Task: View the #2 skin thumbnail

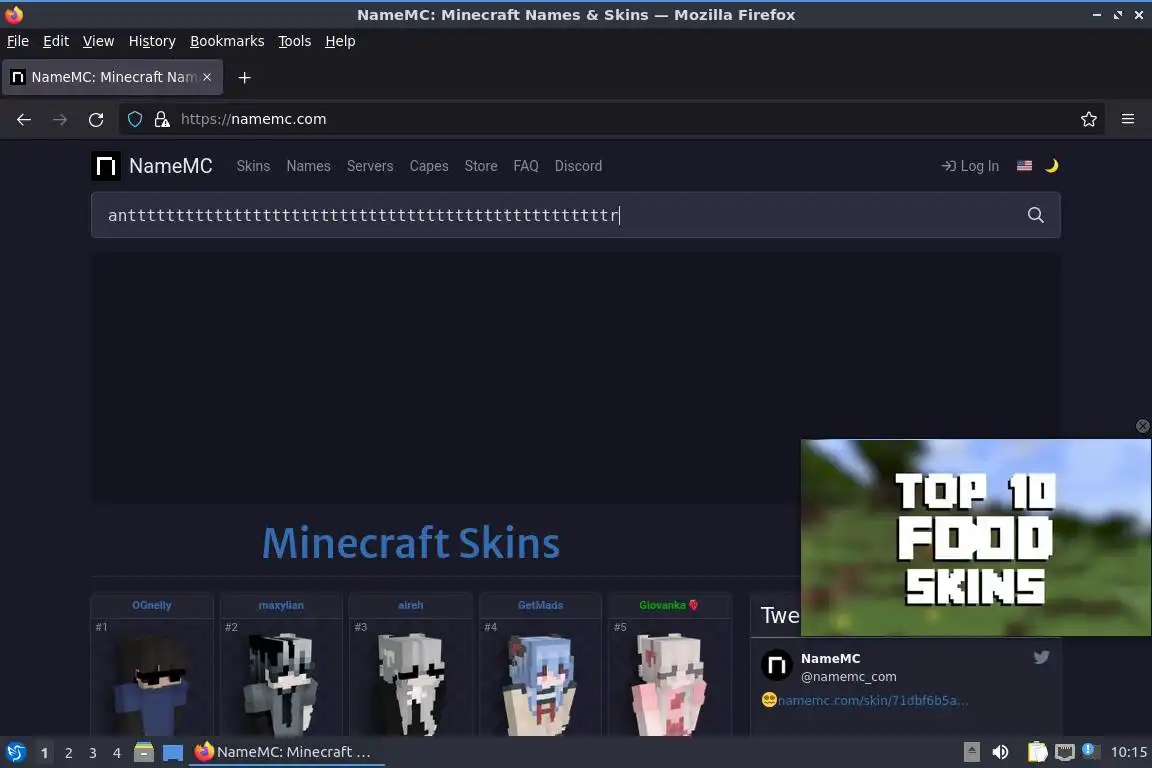Action: [281, 680]
